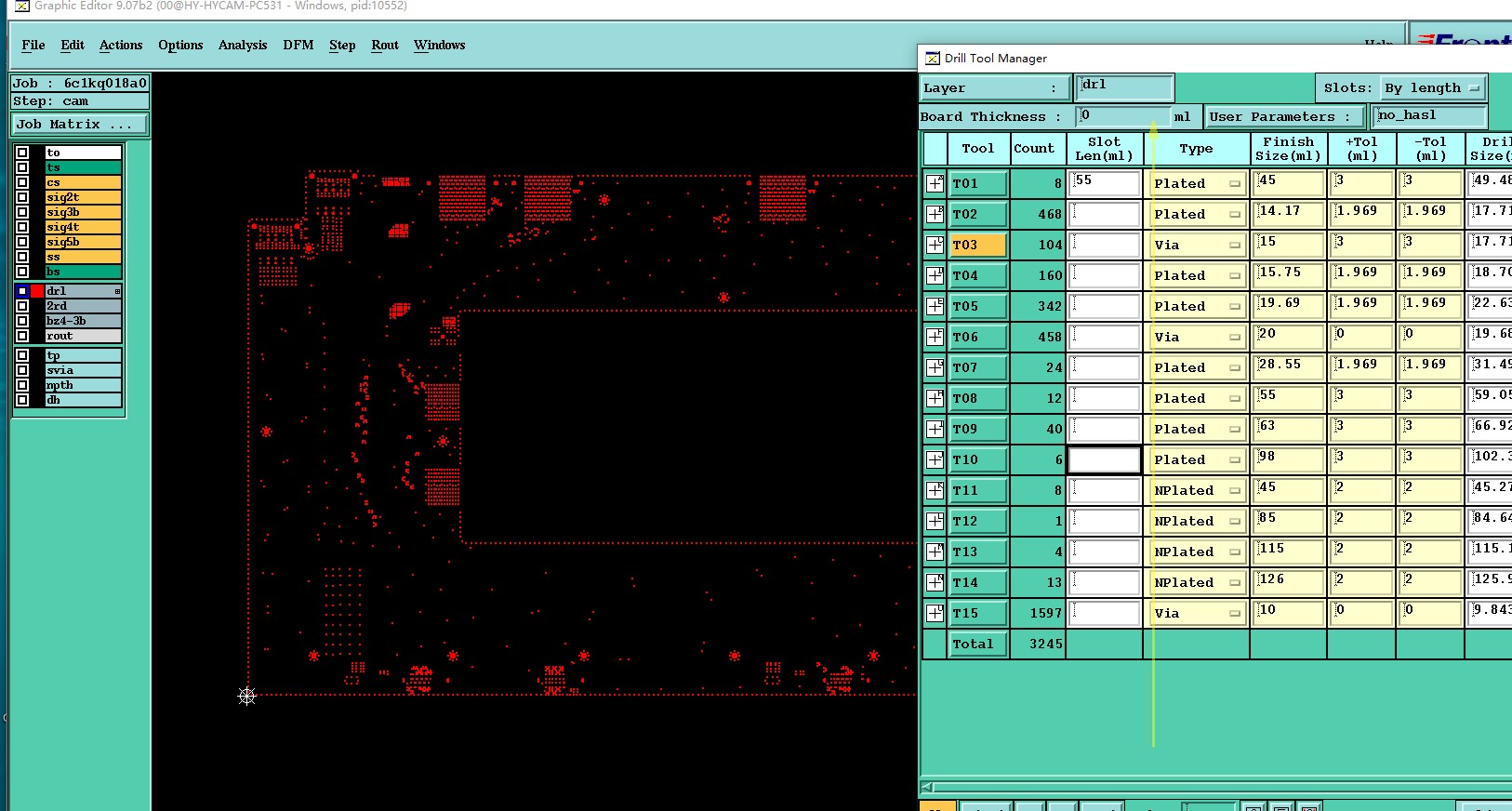Toggle display of the 'sig3b' layer
The image size is (1512, 811).
tap(22, 212)
